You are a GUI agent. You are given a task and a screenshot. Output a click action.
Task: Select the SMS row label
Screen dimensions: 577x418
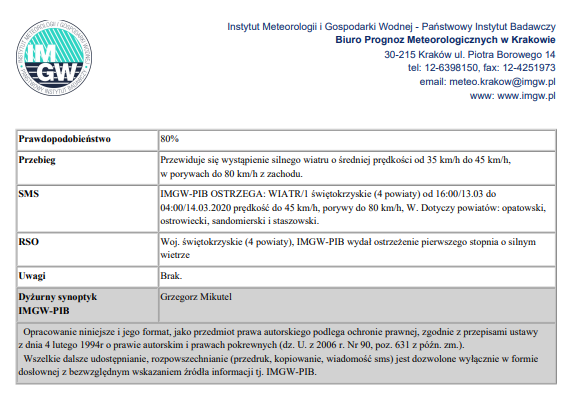pos(28,194)
